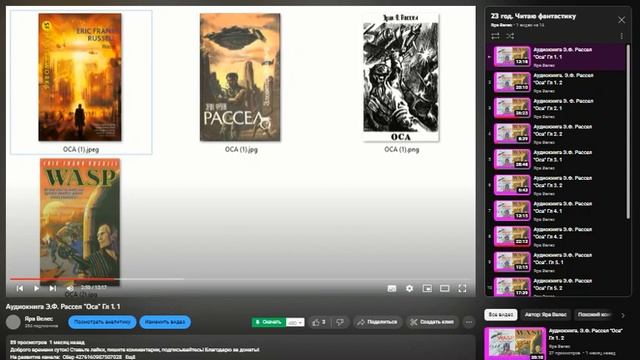The image size is (640, 360).
Task: Click video image OCA (1).jpeg cover
Action: (80, 77)
